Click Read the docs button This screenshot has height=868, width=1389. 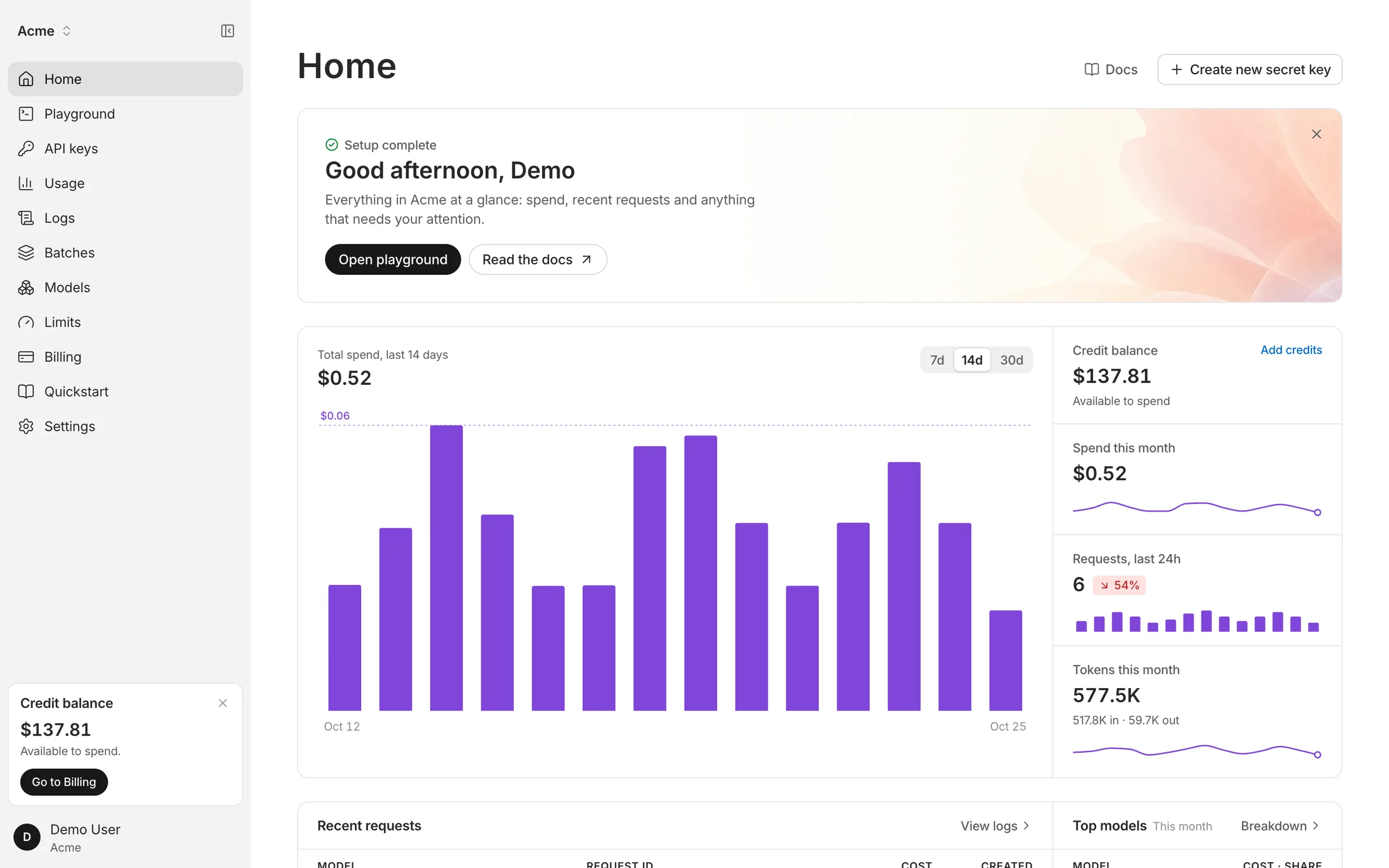tap(538, 259)
